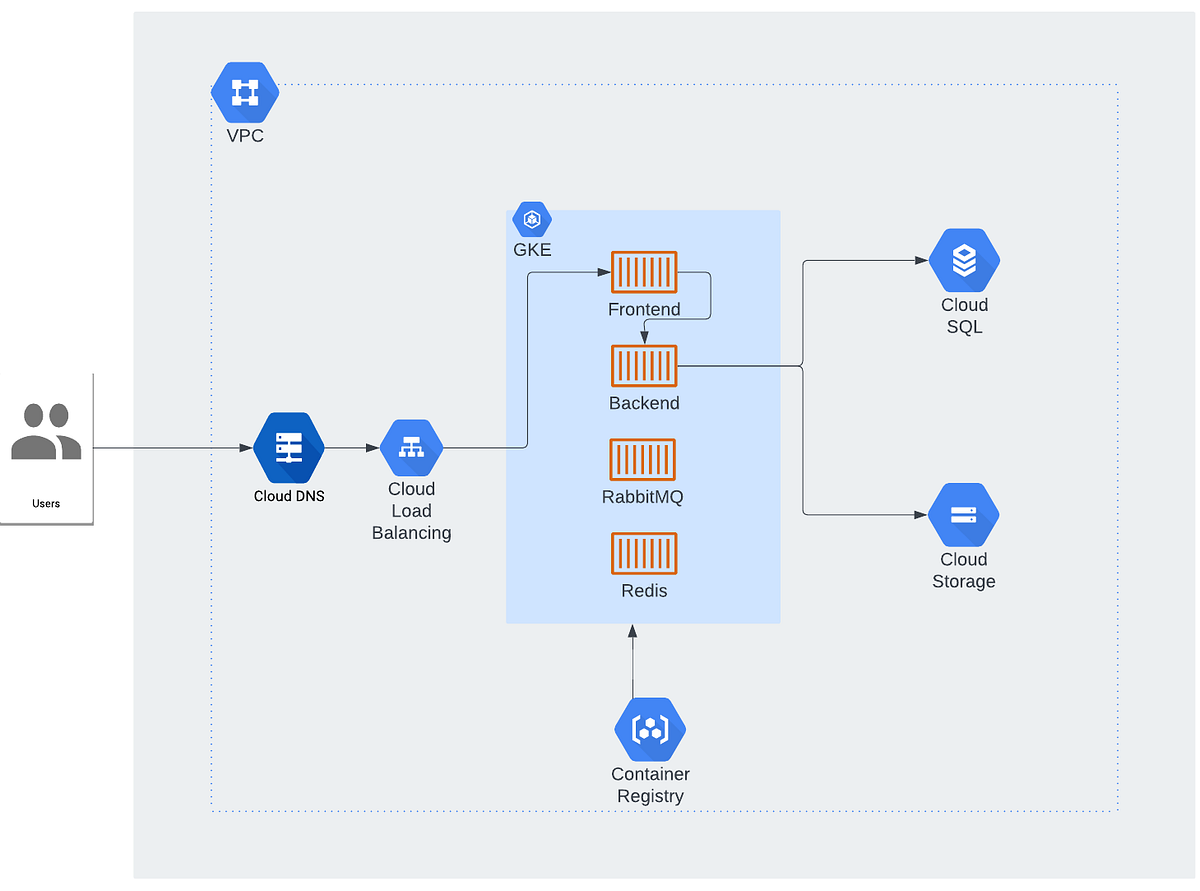
Task: Click the Cloud Load Balancing label text
Action: click(412, 511)
